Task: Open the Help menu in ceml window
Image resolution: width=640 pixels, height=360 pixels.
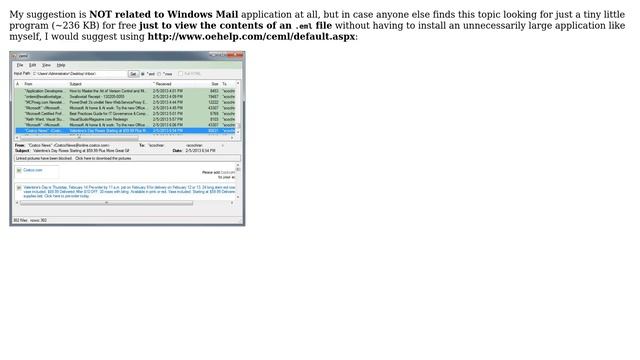Action: coord(61,65)
